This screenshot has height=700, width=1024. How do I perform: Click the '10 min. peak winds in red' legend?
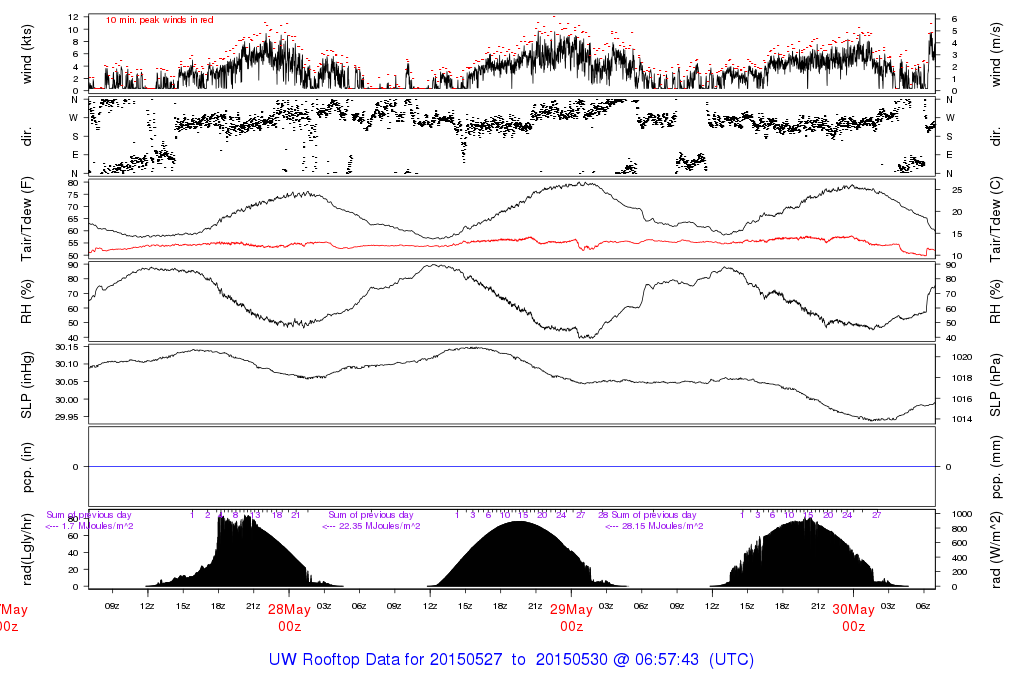159,20
